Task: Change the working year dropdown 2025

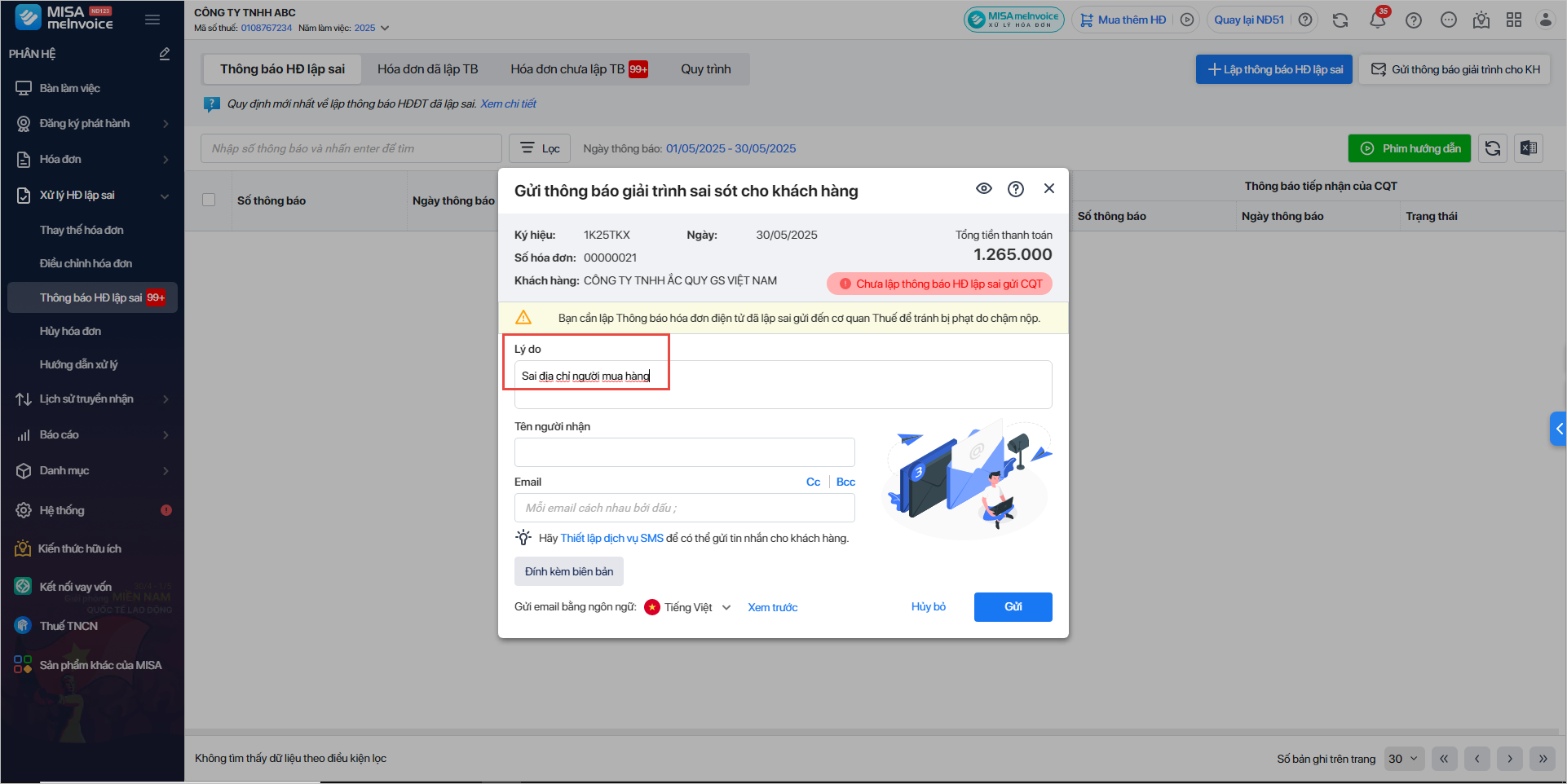Action: (372, 28)
